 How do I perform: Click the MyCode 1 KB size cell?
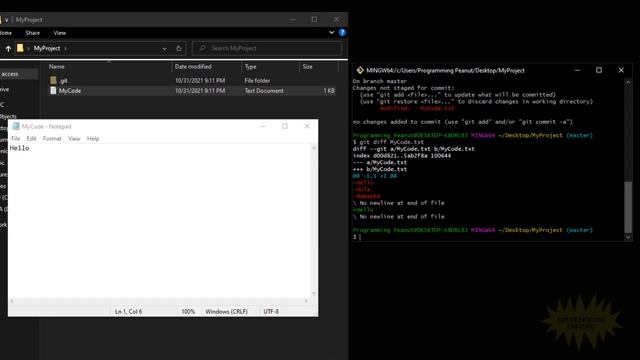pyautogui.click(x=329, y=91)
